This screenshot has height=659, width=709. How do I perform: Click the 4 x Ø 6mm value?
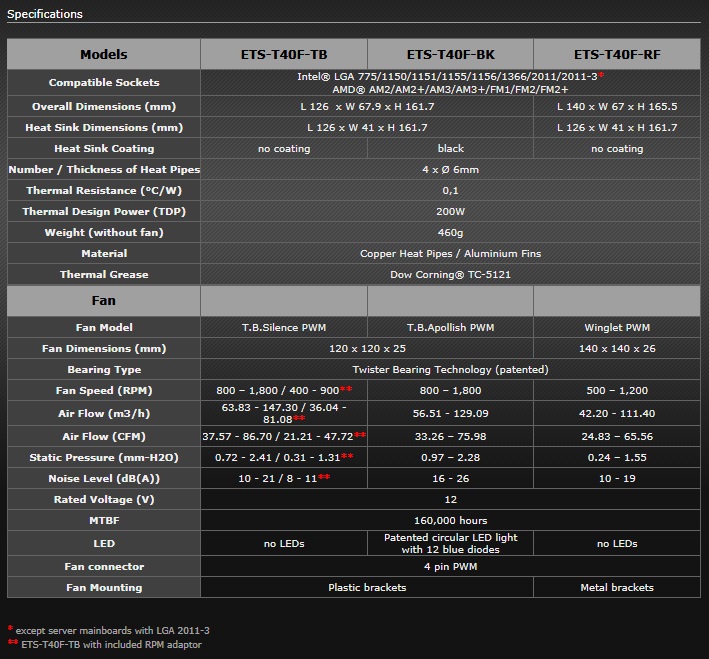click(x=450, y=169)
